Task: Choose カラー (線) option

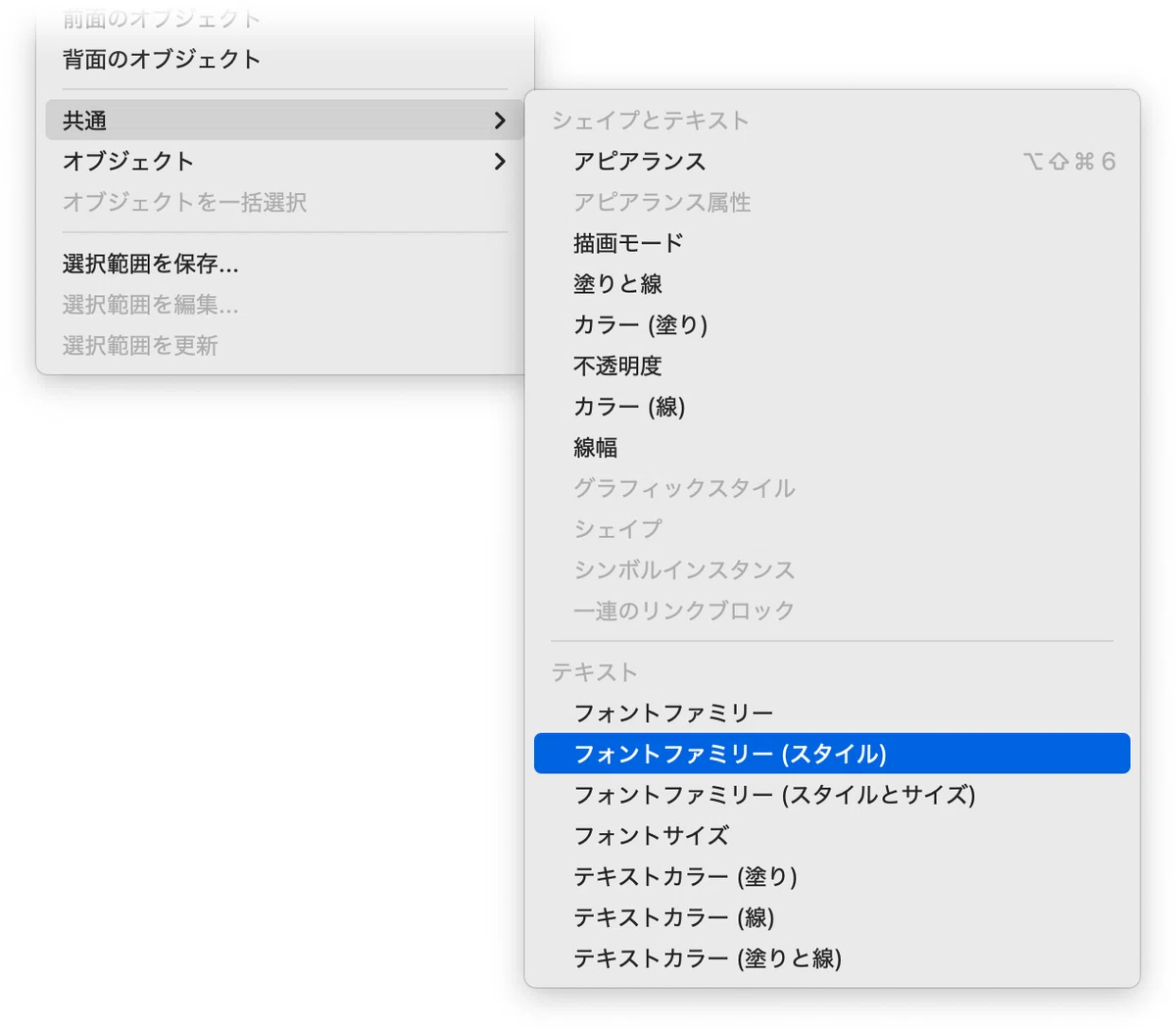Action: click(x=832, y=406)
